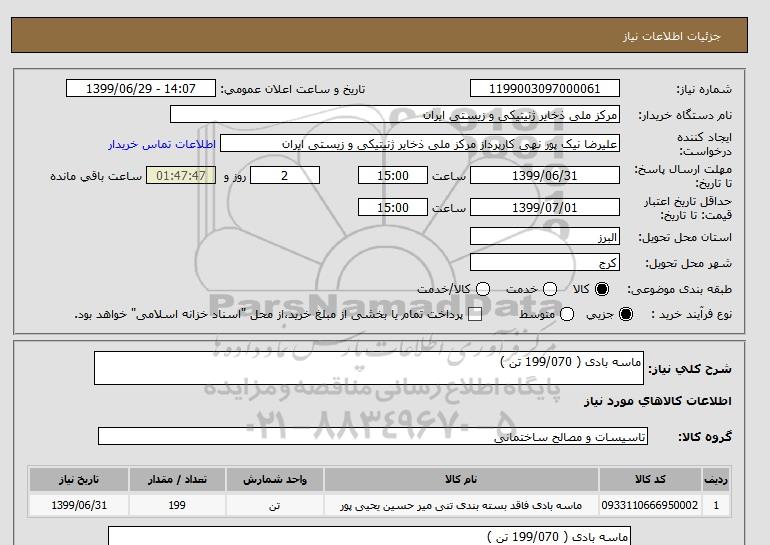Select the خدمت radio button
The width and height of the screenshot is (770, 545).
(550, 289)
